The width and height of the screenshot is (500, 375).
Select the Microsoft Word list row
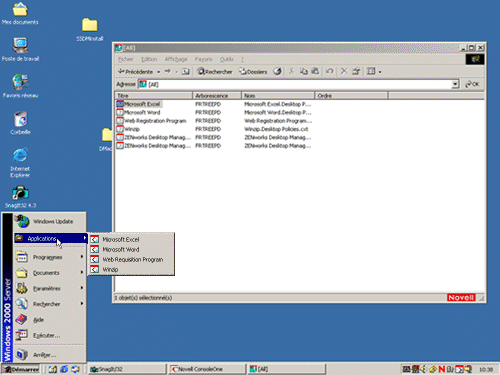coord(138,112)
